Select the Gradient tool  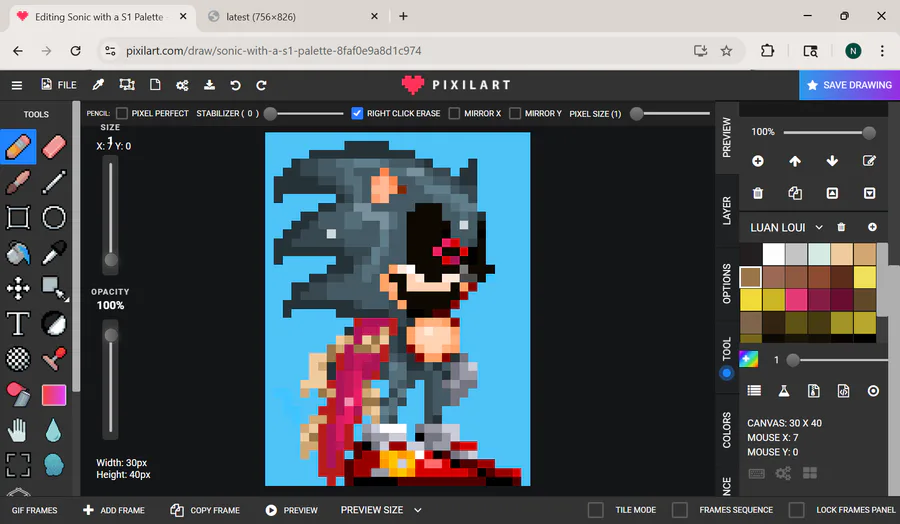(x=54, y=395)
